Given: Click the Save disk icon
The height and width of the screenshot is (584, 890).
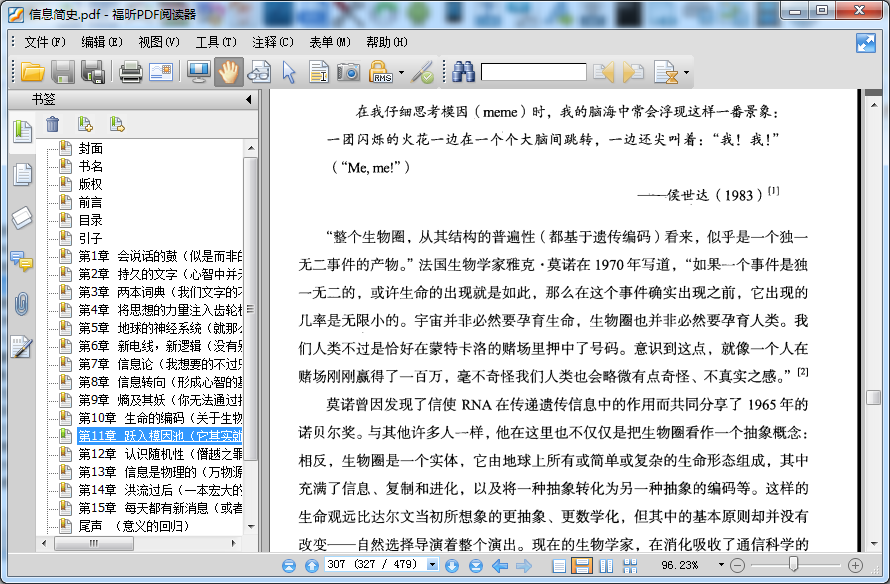Looking at the screenshot, I should click(63, 72).
